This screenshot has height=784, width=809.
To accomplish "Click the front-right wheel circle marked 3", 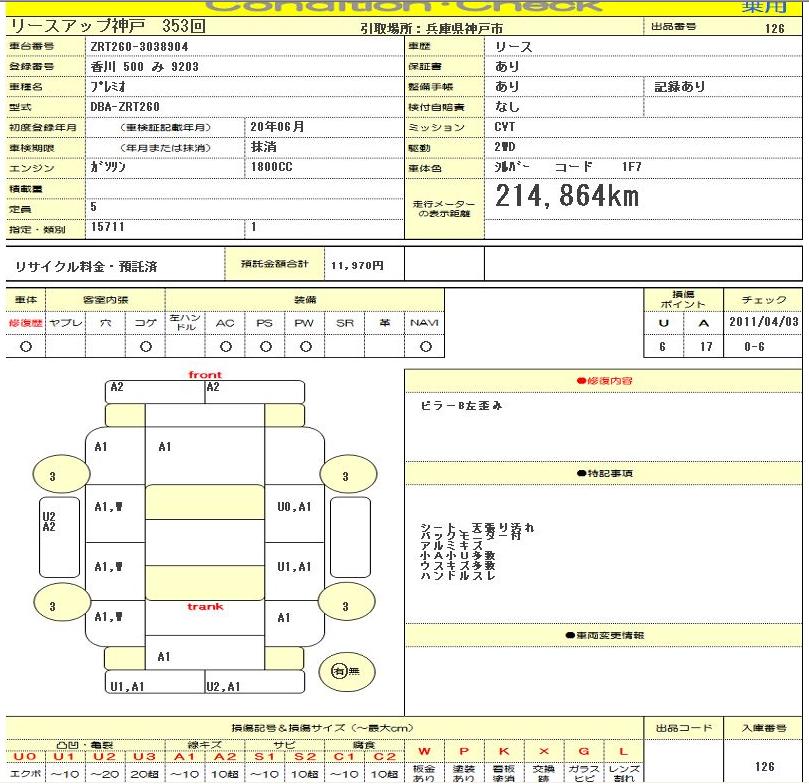I will (345, 476).
